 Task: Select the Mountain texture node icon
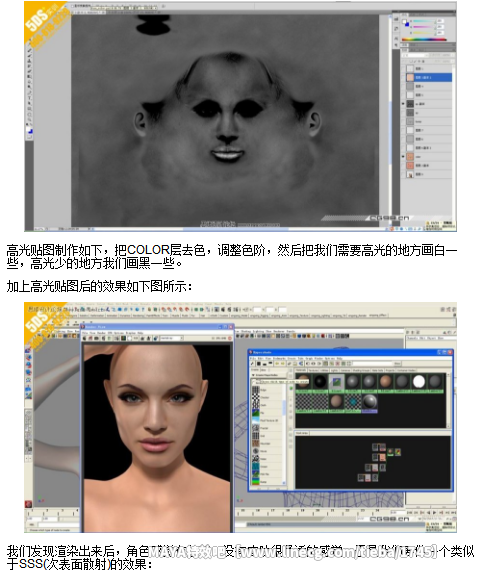(256, 444)
